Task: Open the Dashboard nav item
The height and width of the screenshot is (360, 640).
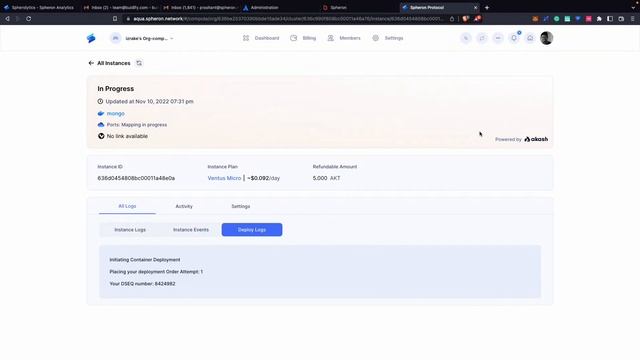Action: tap(261, 38)
